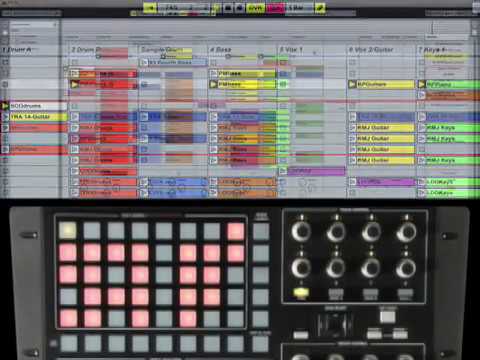
Task: Click the lit yellow pad on the controller grid
Action: point(68,230)
